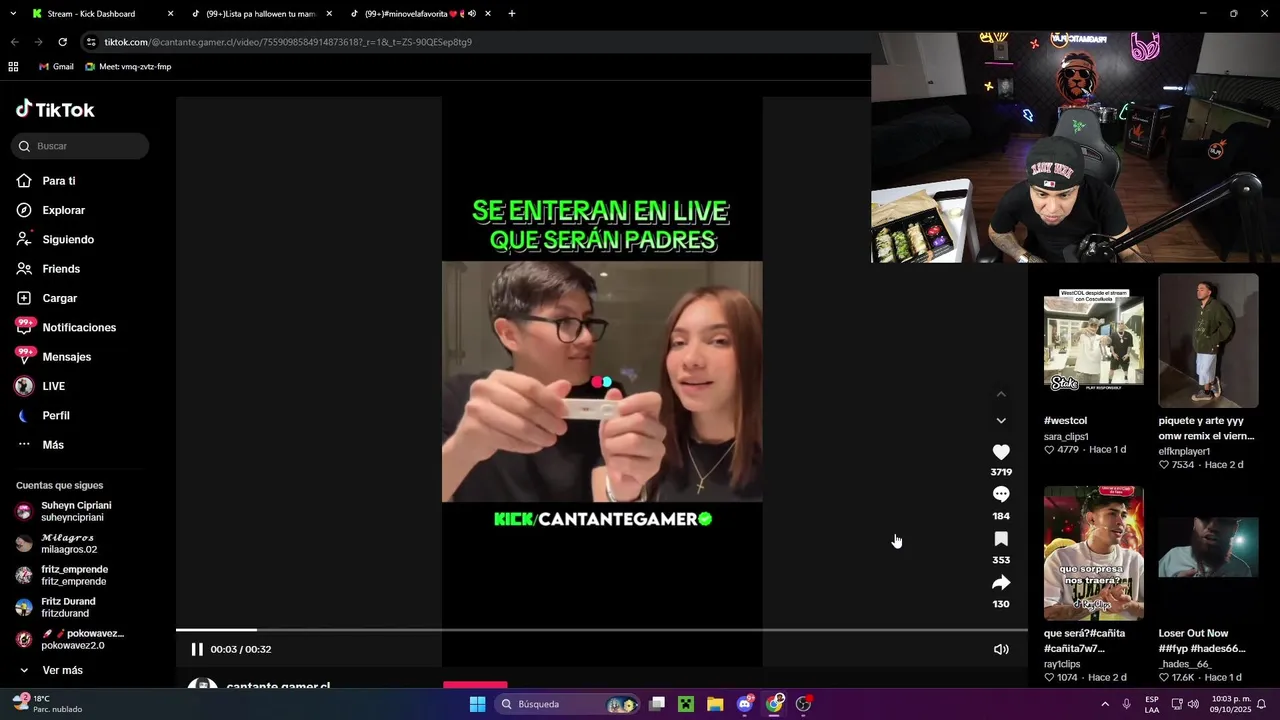Open the tab search dropdown arrow

[x=13, y=14]
